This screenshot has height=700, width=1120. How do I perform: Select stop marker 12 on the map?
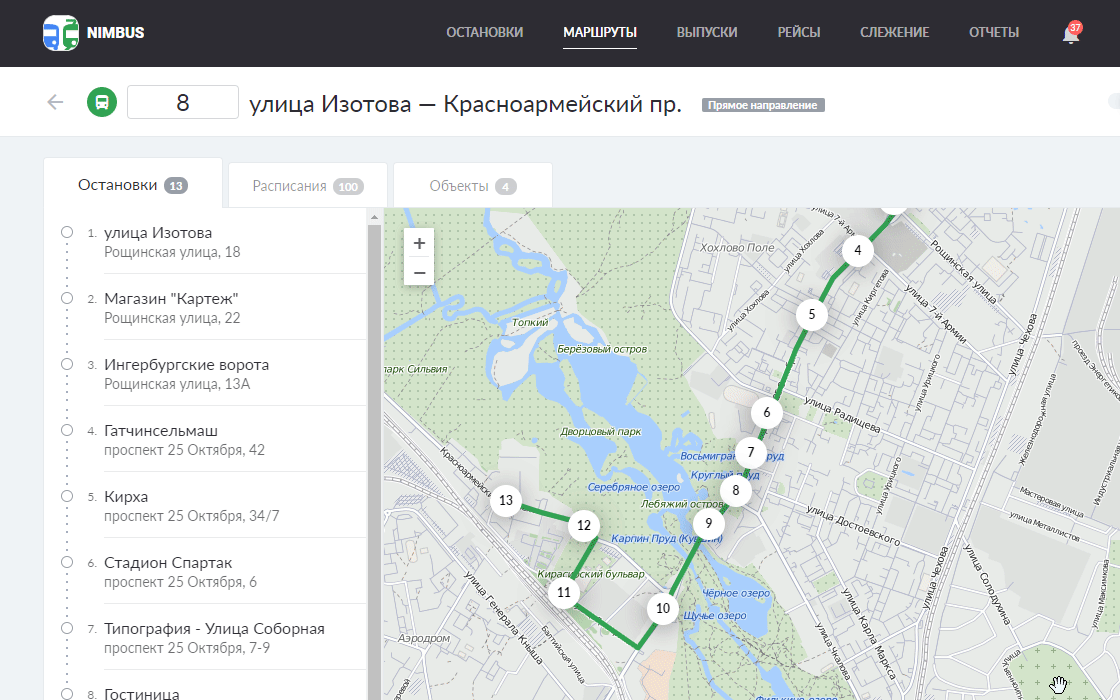[x=584, y=526]
